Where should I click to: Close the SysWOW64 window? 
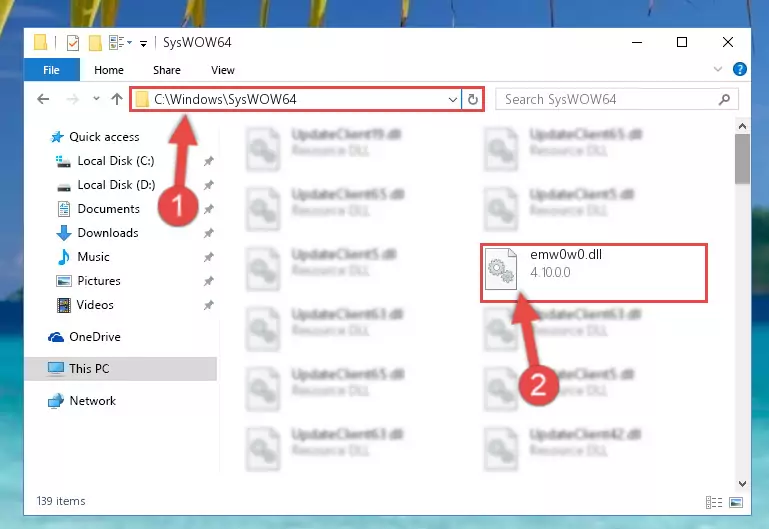coord(728,43)
